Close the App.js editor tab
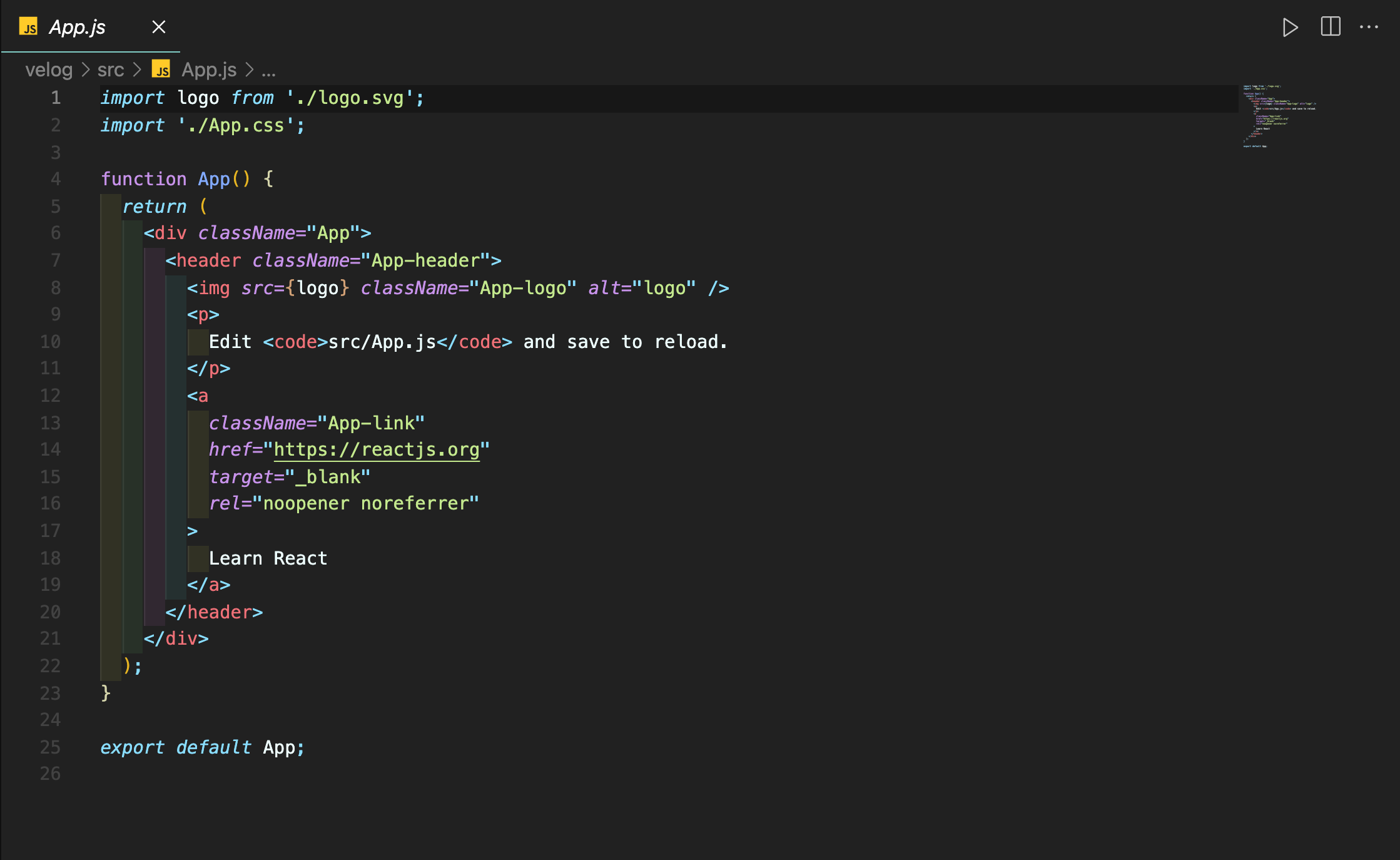1400x860 pixels. (159, 27)
